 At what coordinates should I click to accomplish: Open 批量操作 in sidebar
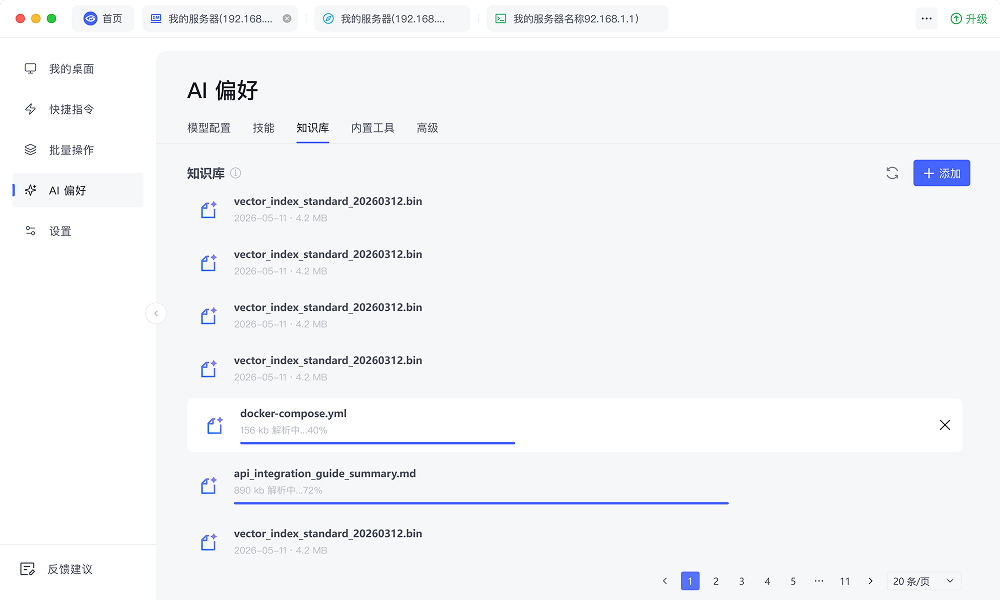(x=78, y=150)
